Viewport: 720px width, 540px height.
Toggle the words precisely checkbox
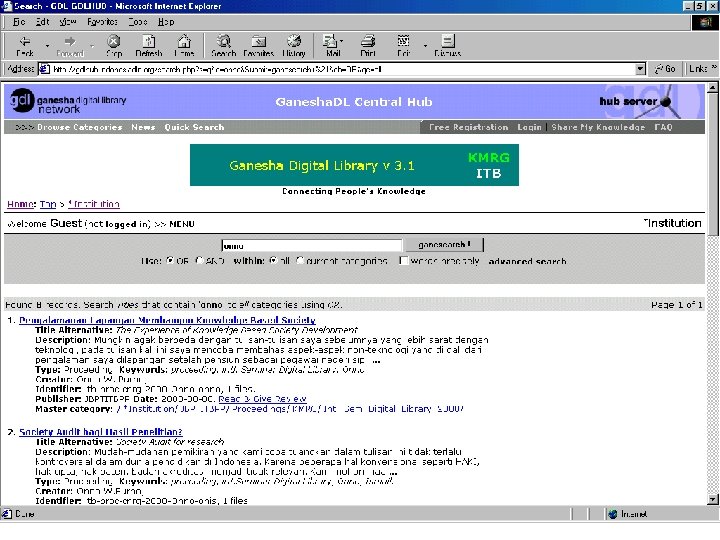(x=404, y=261)
